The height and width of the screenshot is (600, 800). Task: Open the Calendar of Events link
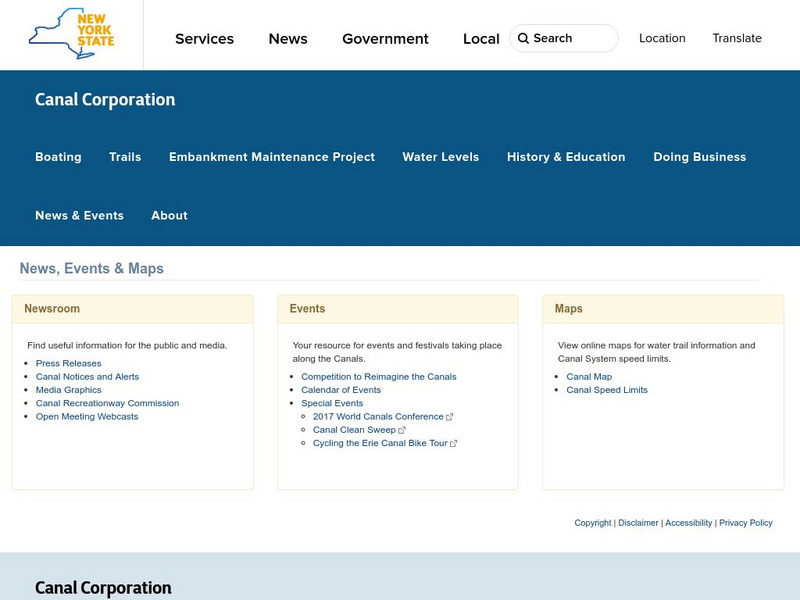click(341, 390)
